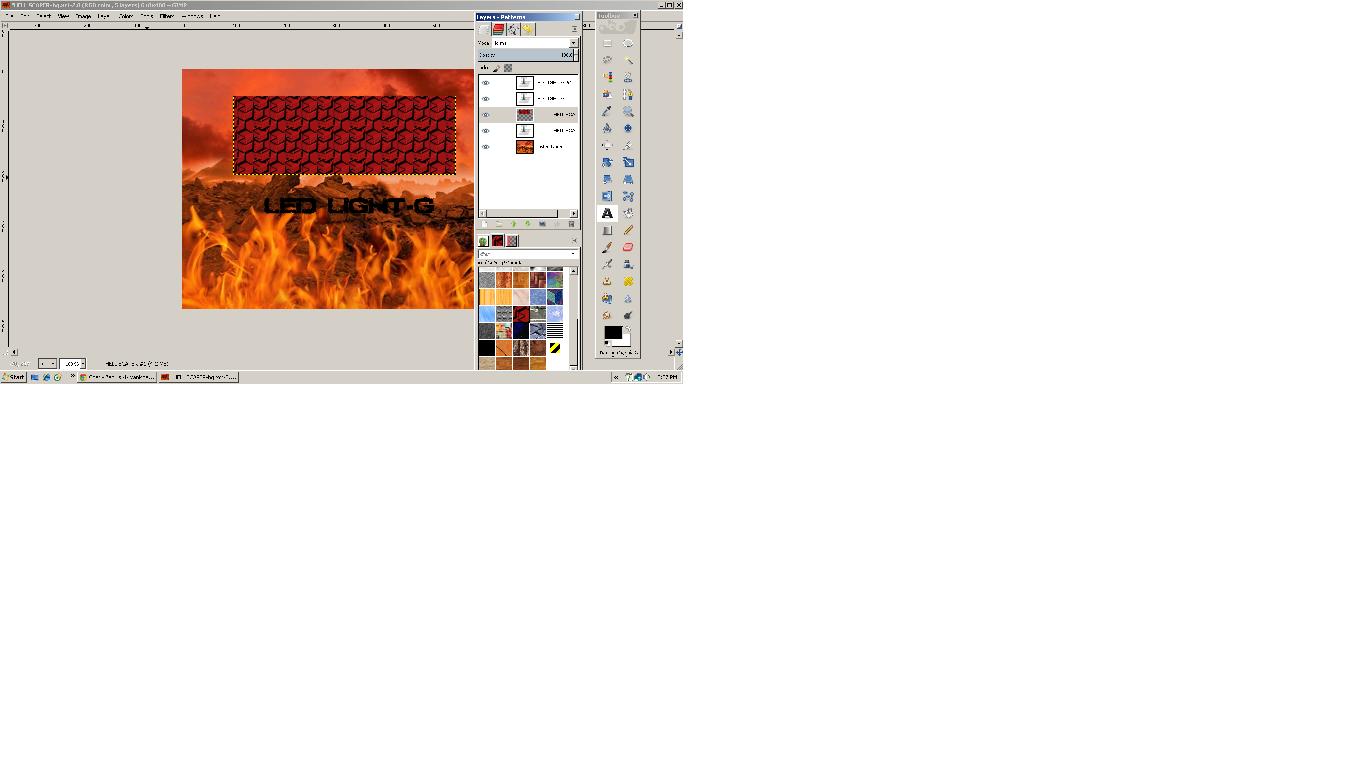Viewport: 1366px width, 768px height.
Task: Select the Blend gradient tool
Action: [607, 230]
